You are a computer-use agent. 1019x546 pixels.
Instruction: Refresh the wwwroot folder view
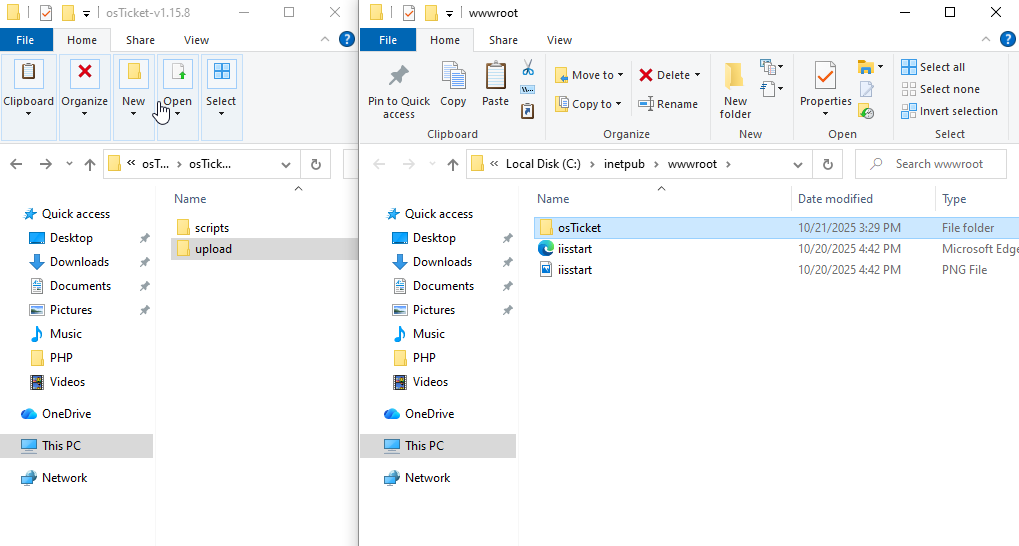(828, 164)
